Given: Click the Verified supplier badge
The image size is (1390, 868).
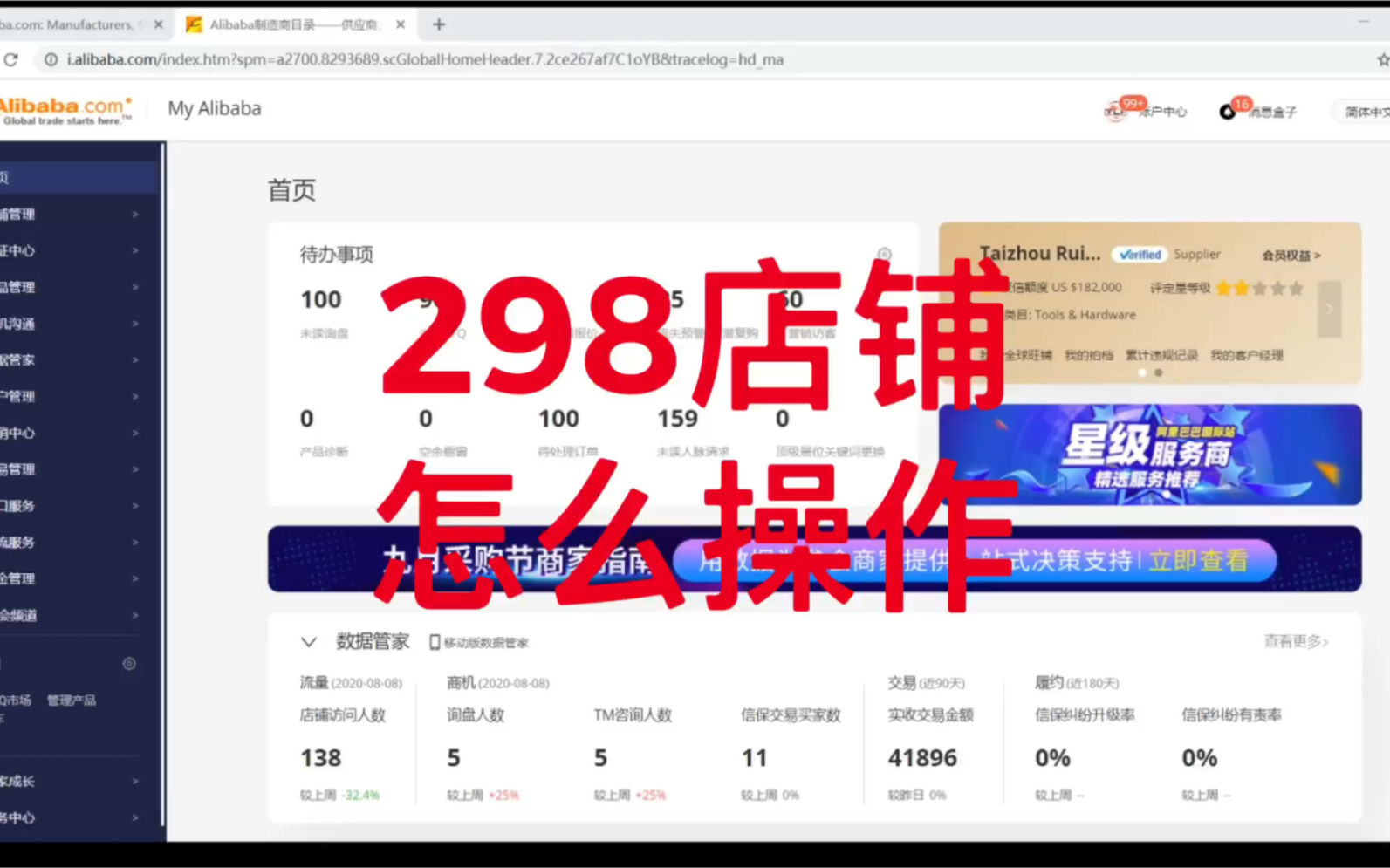Looking at the screenshot, I should (x=1140, y=255).
